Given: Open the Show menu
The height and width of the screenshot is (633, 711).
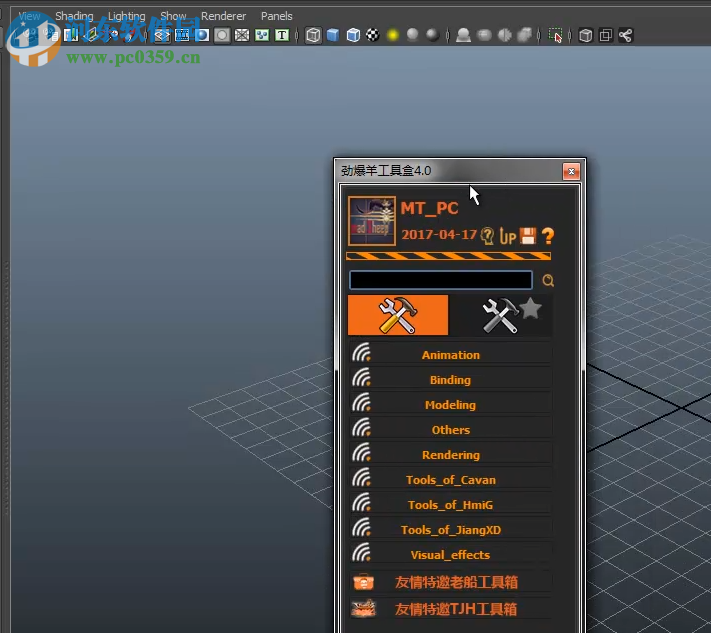Looking at the screenshot, I should click(173, 16).
